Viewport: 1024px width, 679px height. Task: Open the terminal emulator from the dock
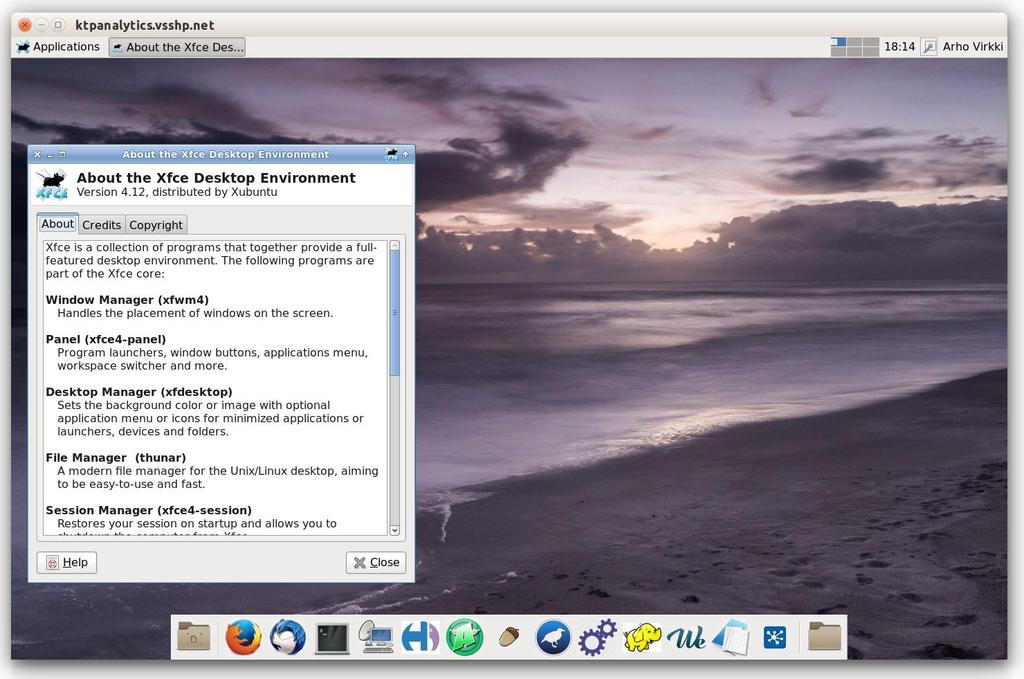pyautogui.click(x=332, y=638)
